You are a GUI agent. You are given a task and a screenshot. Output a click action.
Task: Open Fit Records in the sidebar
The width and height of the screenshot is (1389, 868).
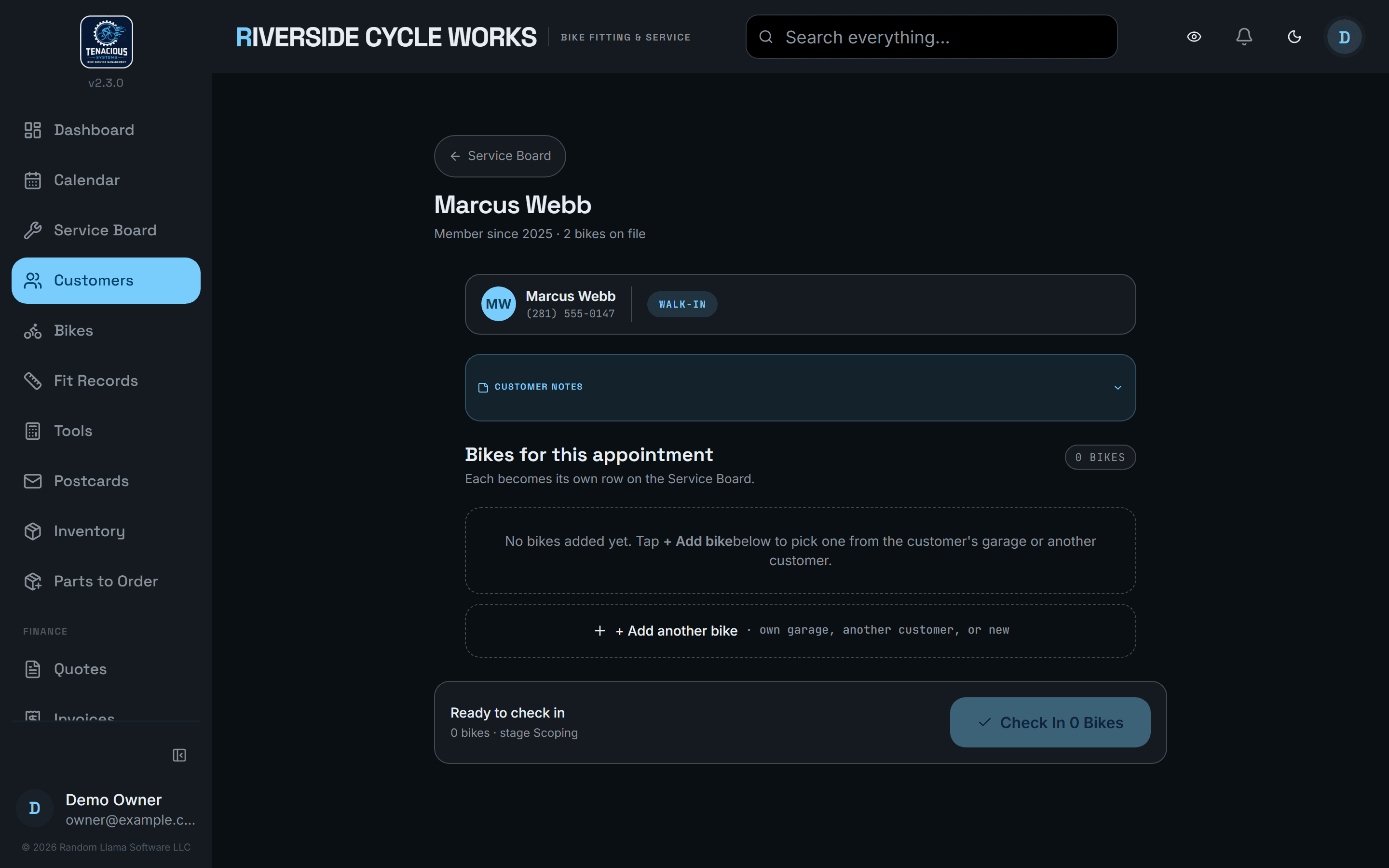click(x=106, y=380)
